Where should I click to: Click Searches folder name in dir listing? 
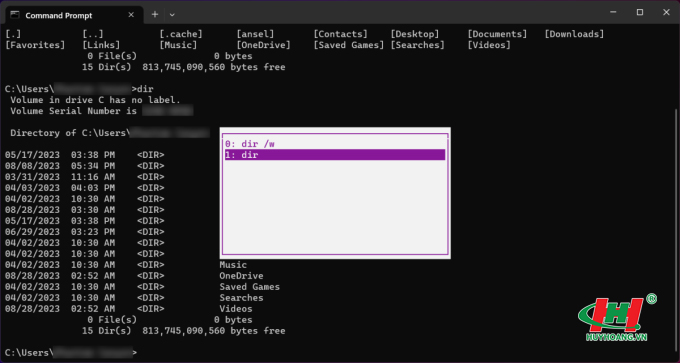tap(241, 298)
